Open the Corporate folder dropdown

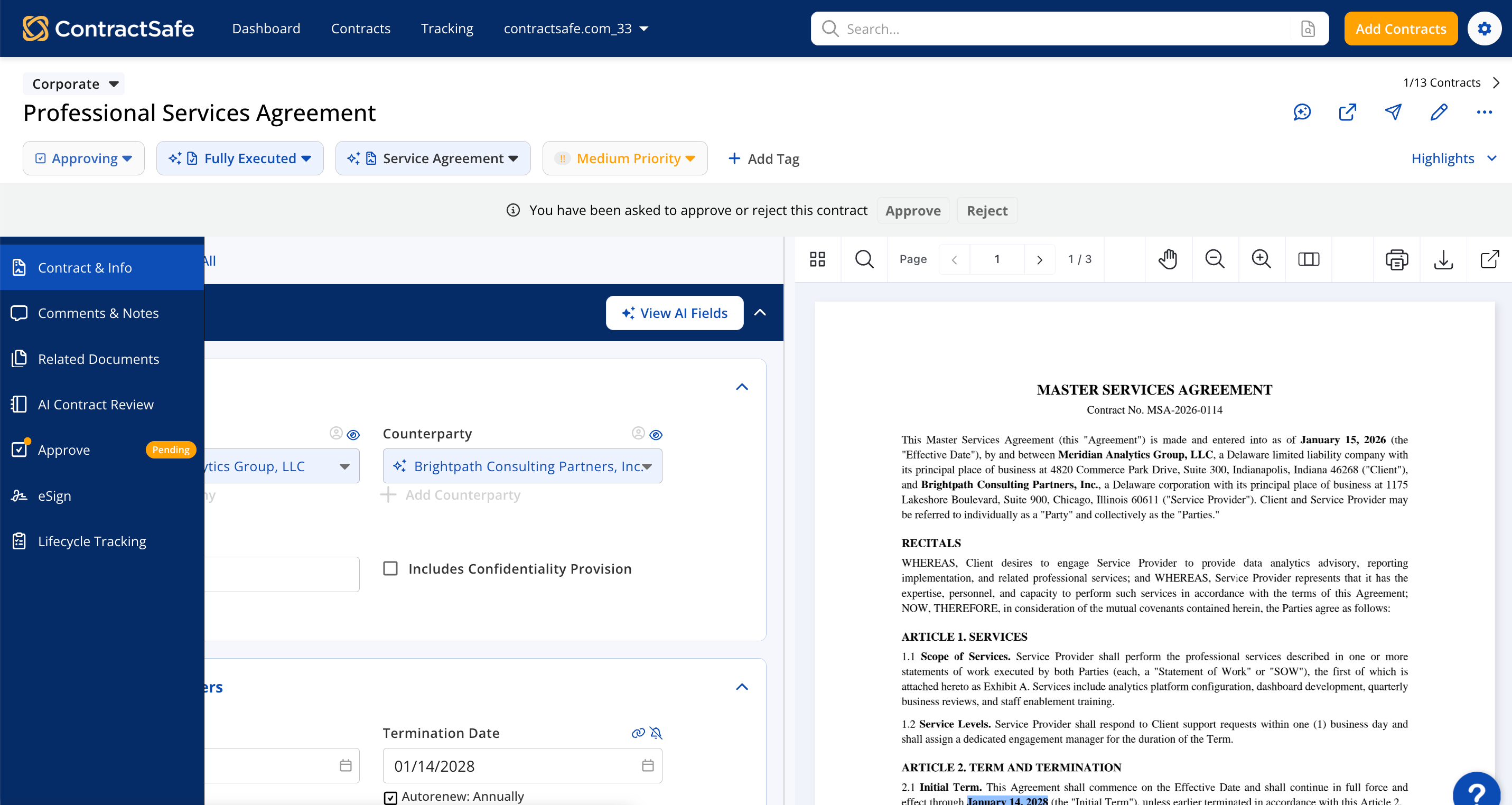(x=73, y=83)
